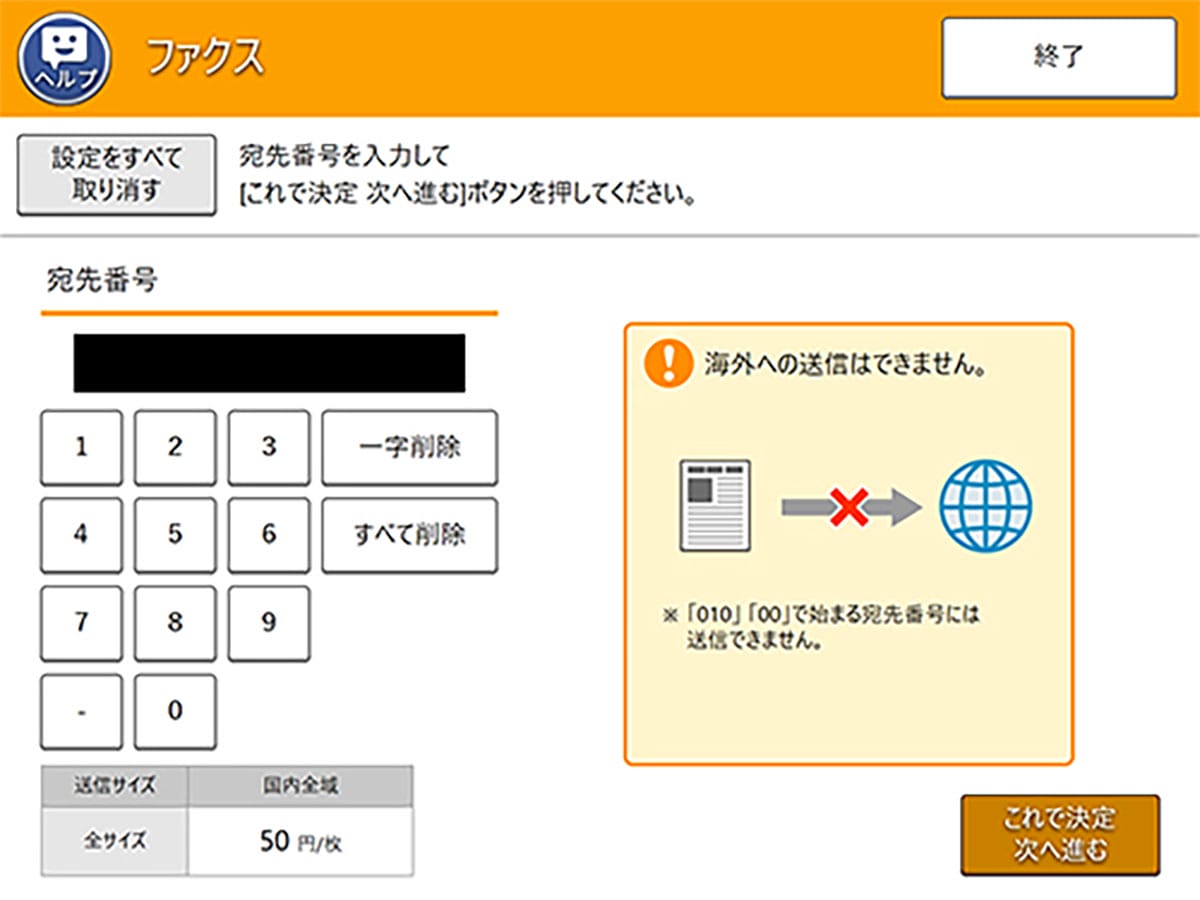
Task: Tap keypad digit 9
Action: pyautogui.click(x=268, y=623)
